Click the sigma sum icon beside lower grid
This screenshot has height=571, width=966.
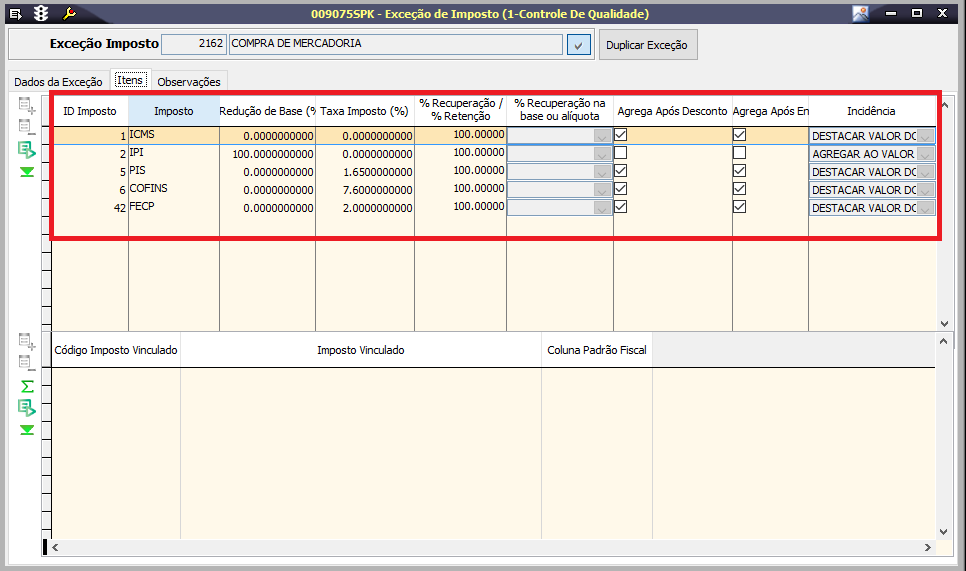coord(27,386)
